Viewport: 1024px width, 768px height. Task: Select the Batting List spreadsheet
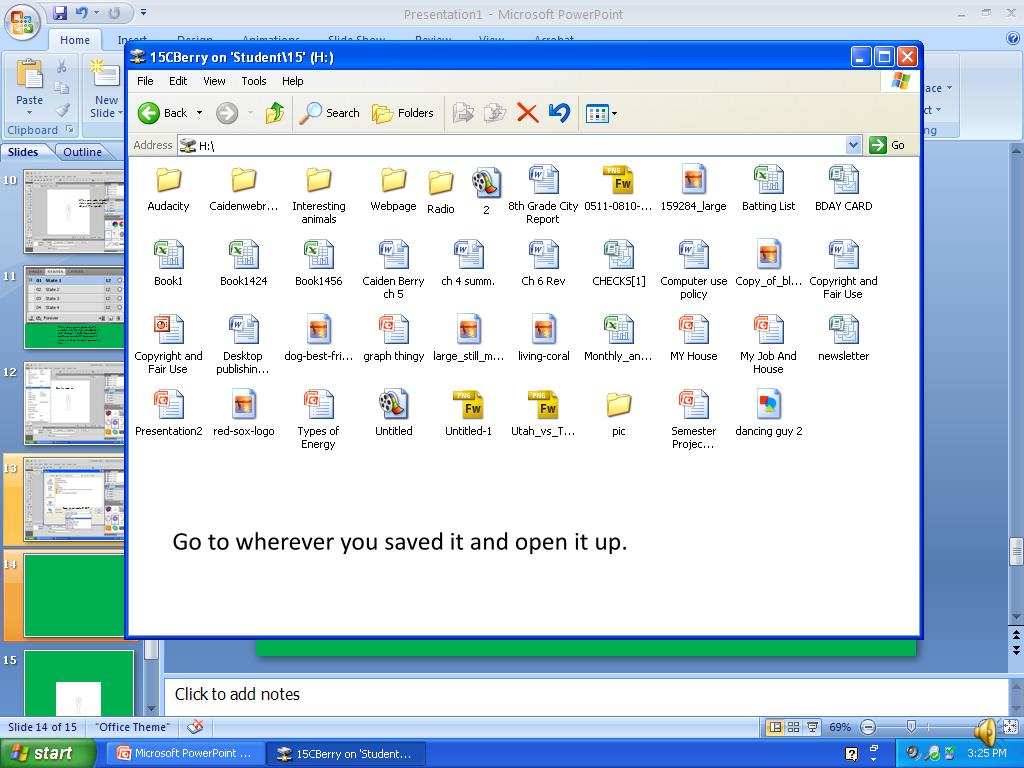pyautogui.click(x=769, y=189)
